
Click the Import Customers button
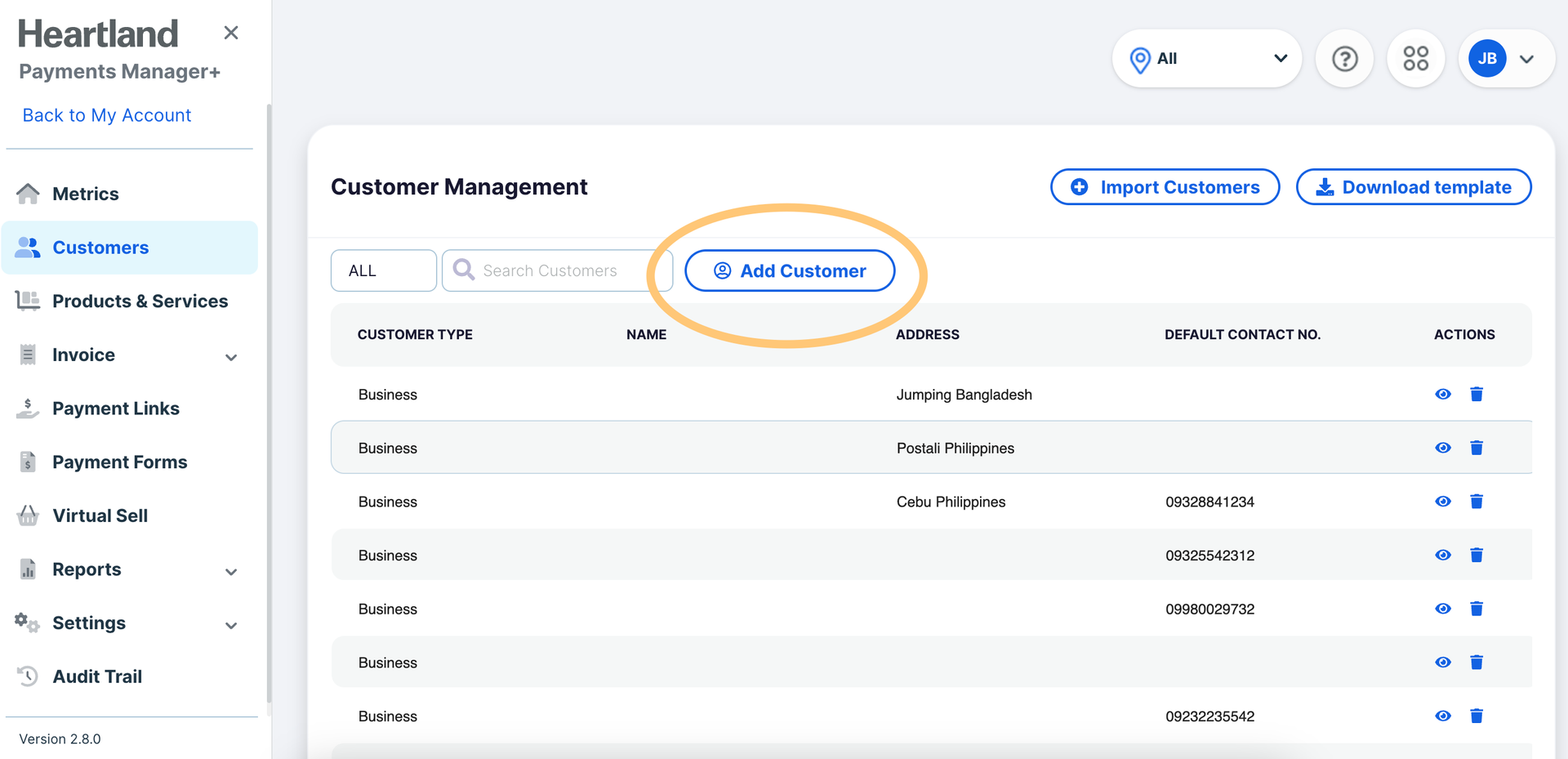pos(1165,187)
